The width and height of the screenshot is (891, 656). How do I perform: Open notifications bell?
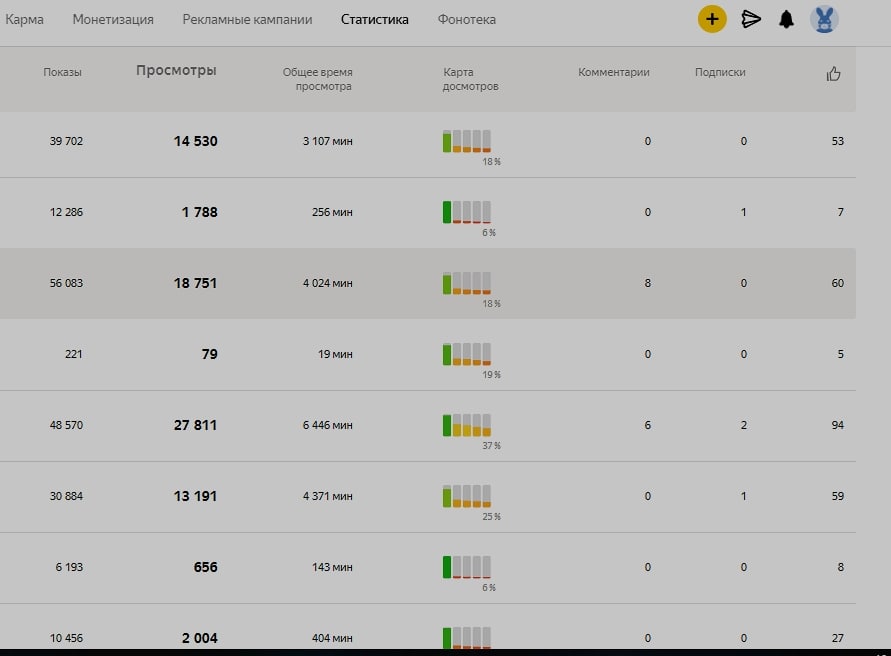click(786, 19)
